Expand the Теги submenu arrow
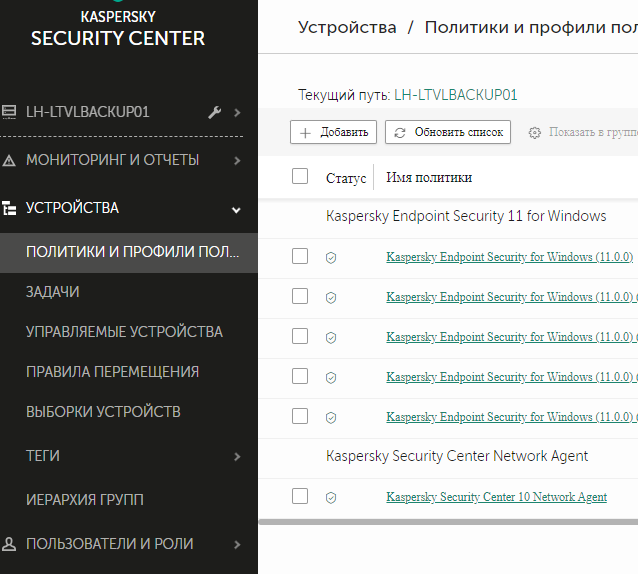 [x=237, y=457]
